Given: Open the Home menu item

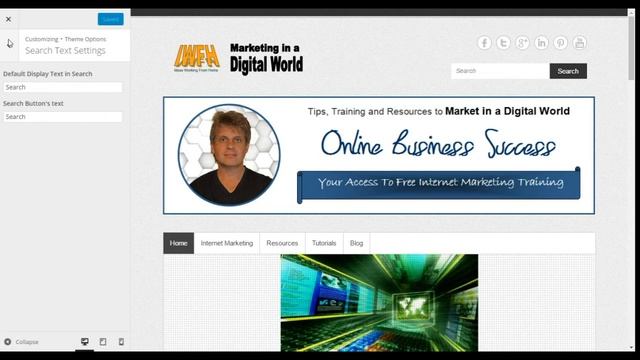Looking at the screenshot, I should [179, 243].
